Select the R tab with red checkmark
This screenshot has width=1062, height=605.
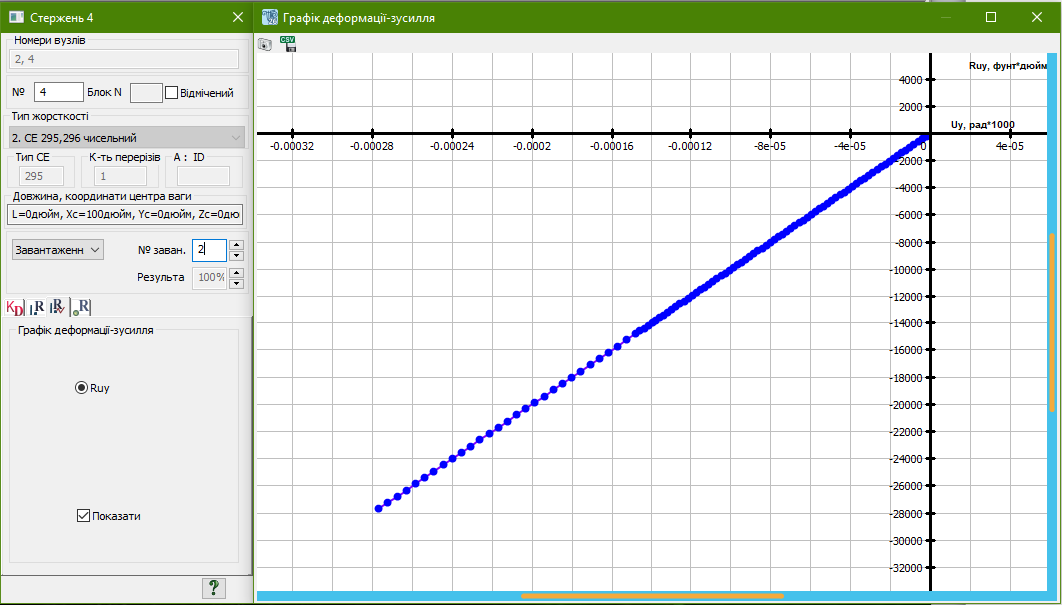(58, 307)
